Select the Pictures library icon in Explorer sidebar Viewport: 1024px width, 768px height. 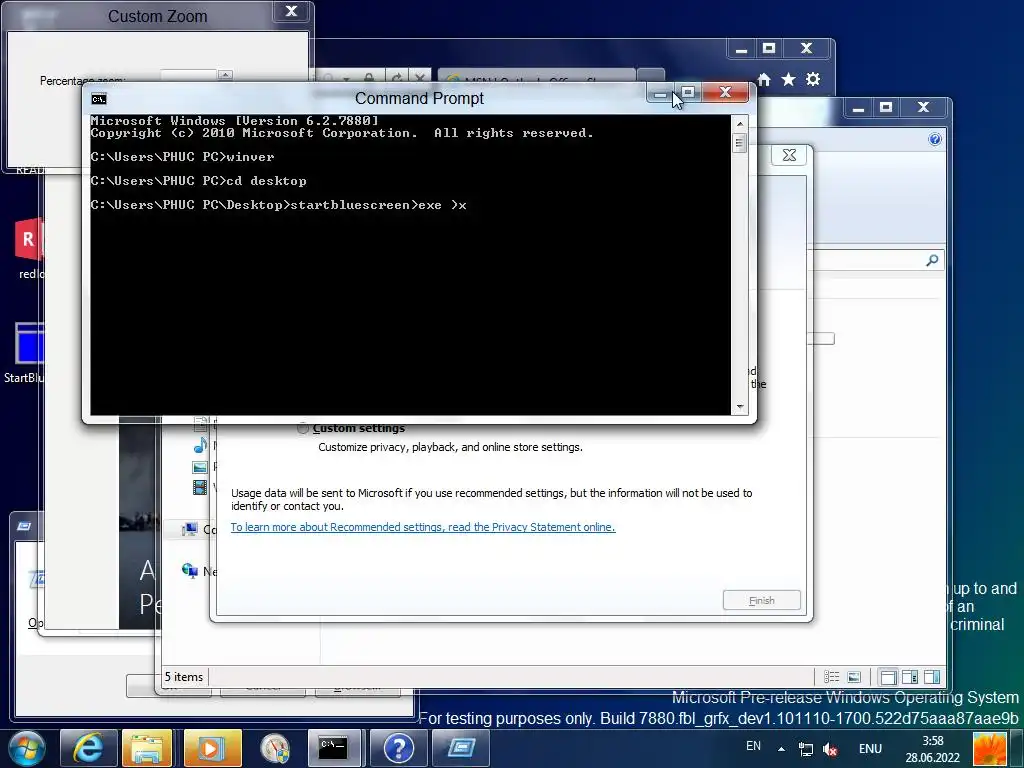coord(200,467)
